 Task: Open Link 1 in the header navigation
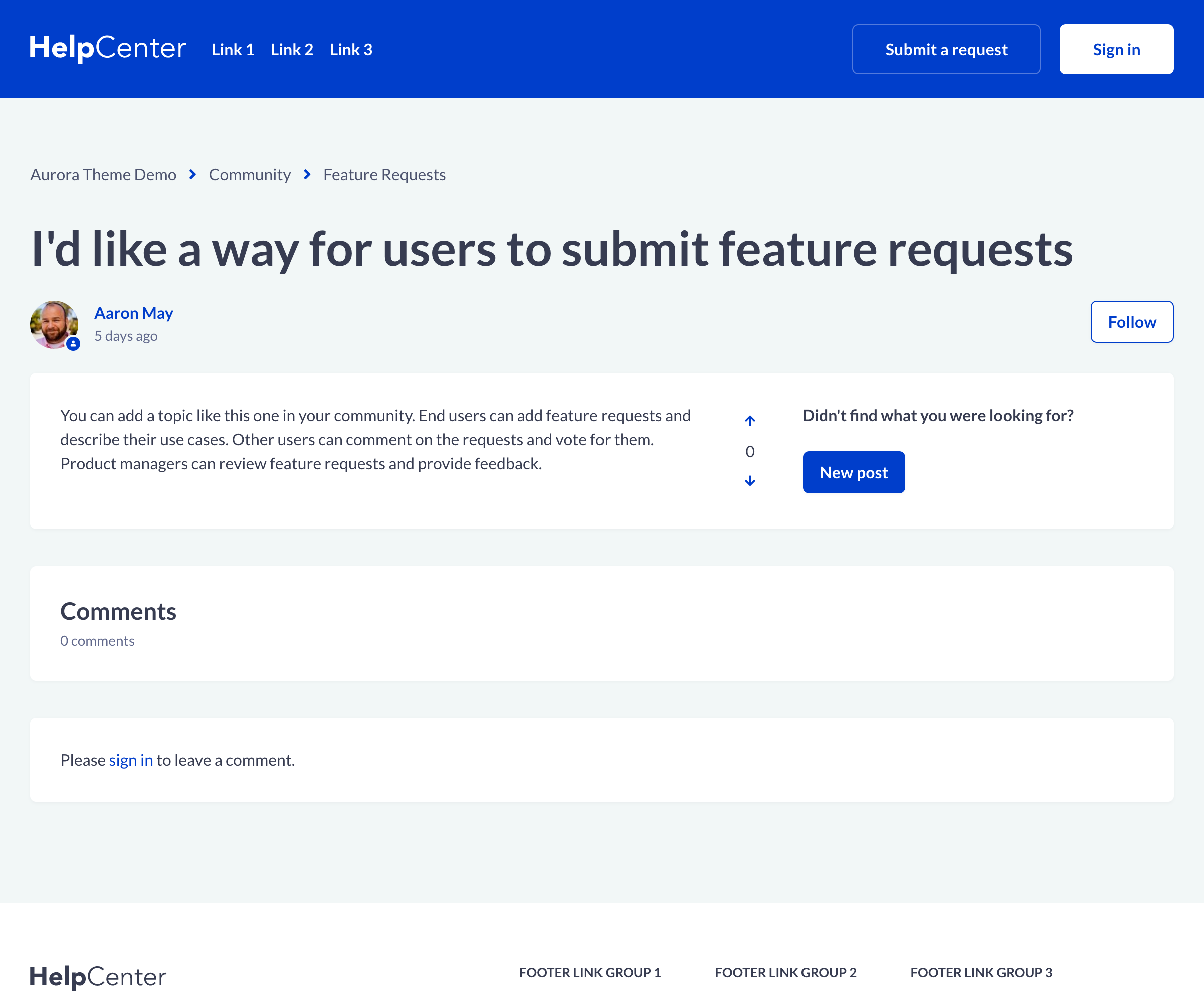click(x=232, y=49)
